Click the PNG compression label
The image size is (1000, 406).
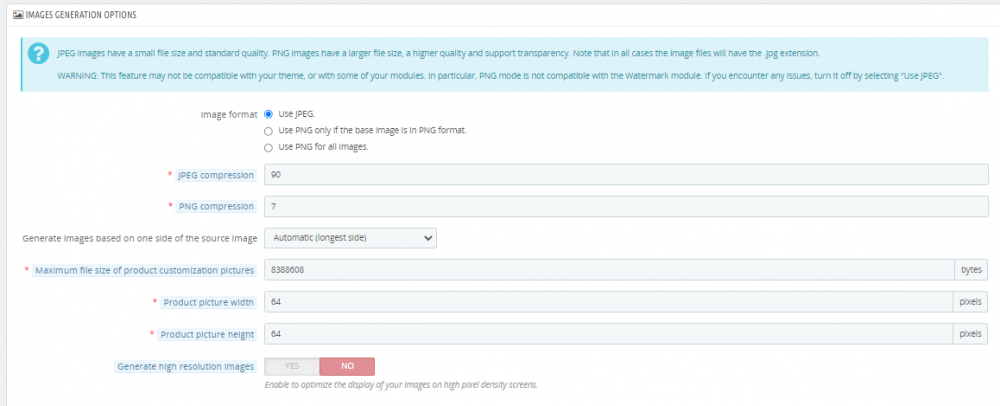pos(217,207)
